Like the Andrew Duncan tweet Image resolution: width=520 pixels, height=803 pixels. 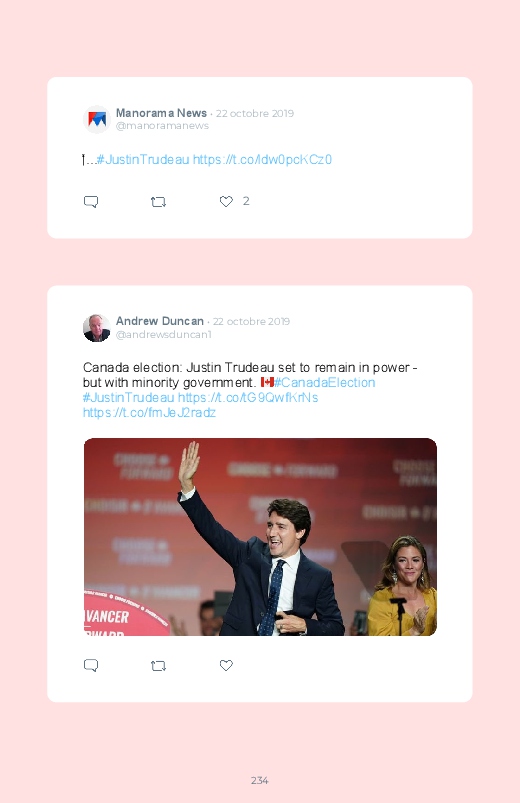pyautogui.click(x=226, y=665)
